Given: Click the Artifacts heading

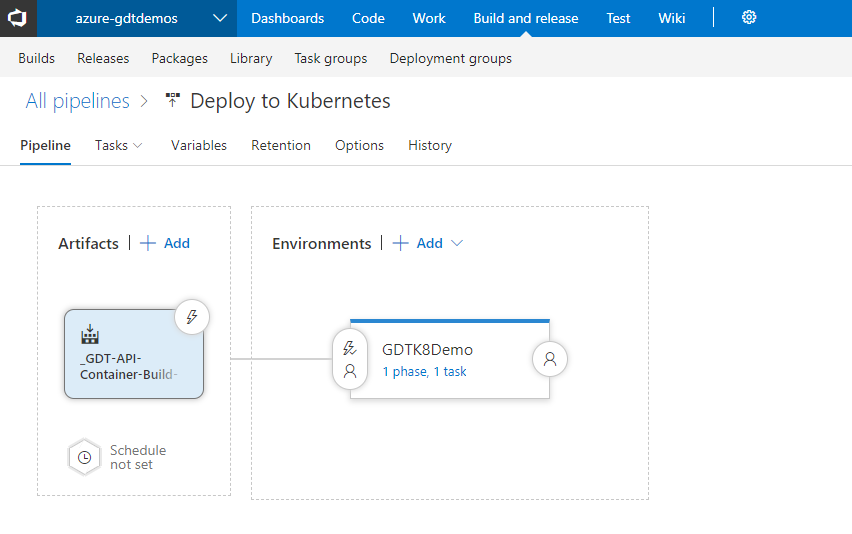Looking at the screenshot, I should [89, 243].
